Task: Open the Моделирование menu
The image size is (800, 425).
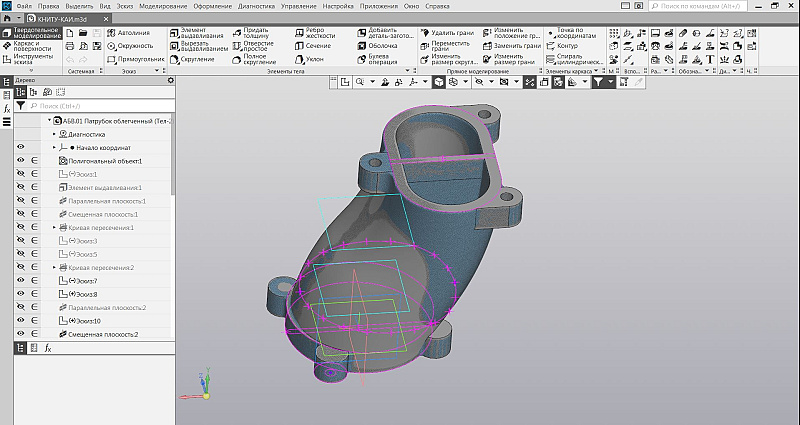Action: pos(166,6)
